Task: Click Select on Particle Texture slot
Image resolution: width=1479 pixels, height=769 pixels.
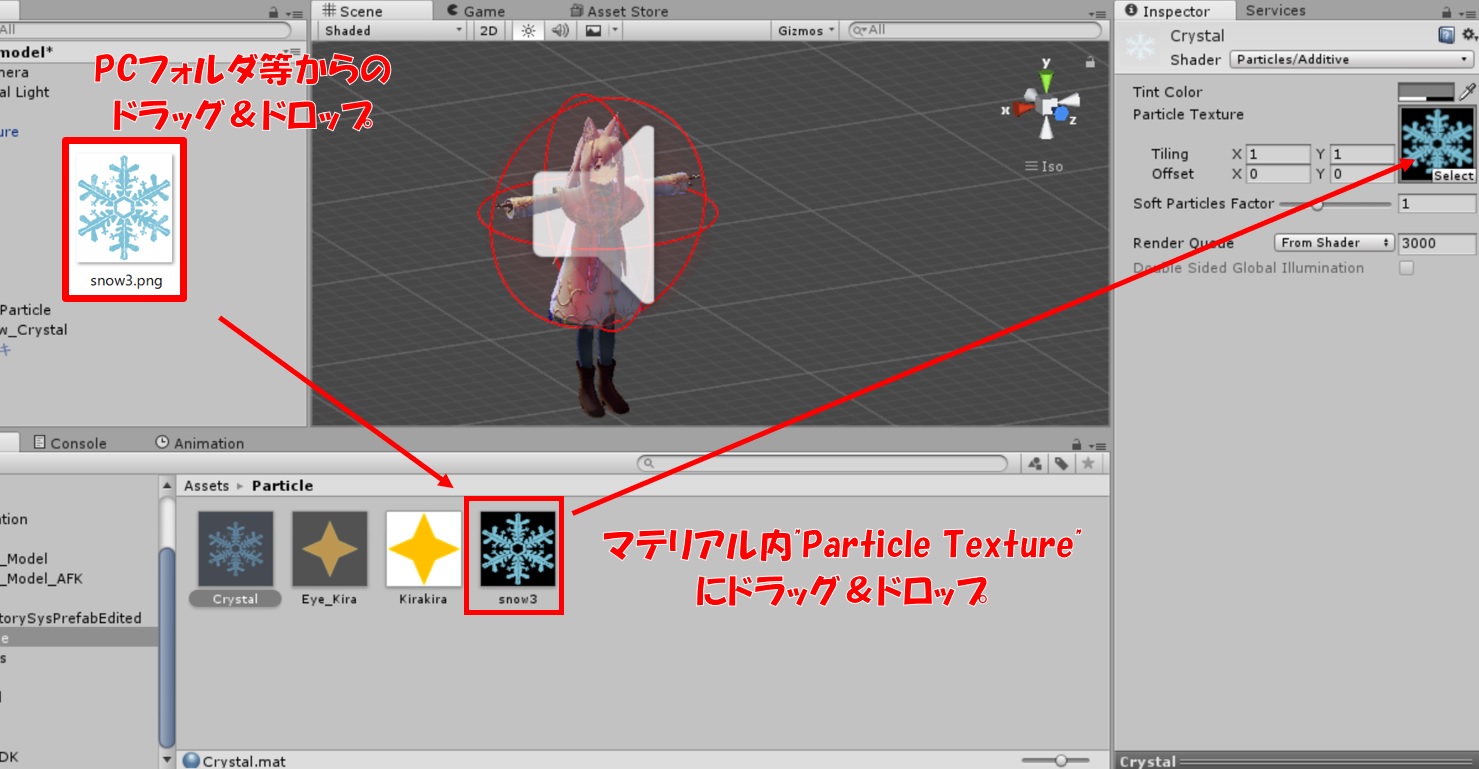Action: coord(1453,175)
